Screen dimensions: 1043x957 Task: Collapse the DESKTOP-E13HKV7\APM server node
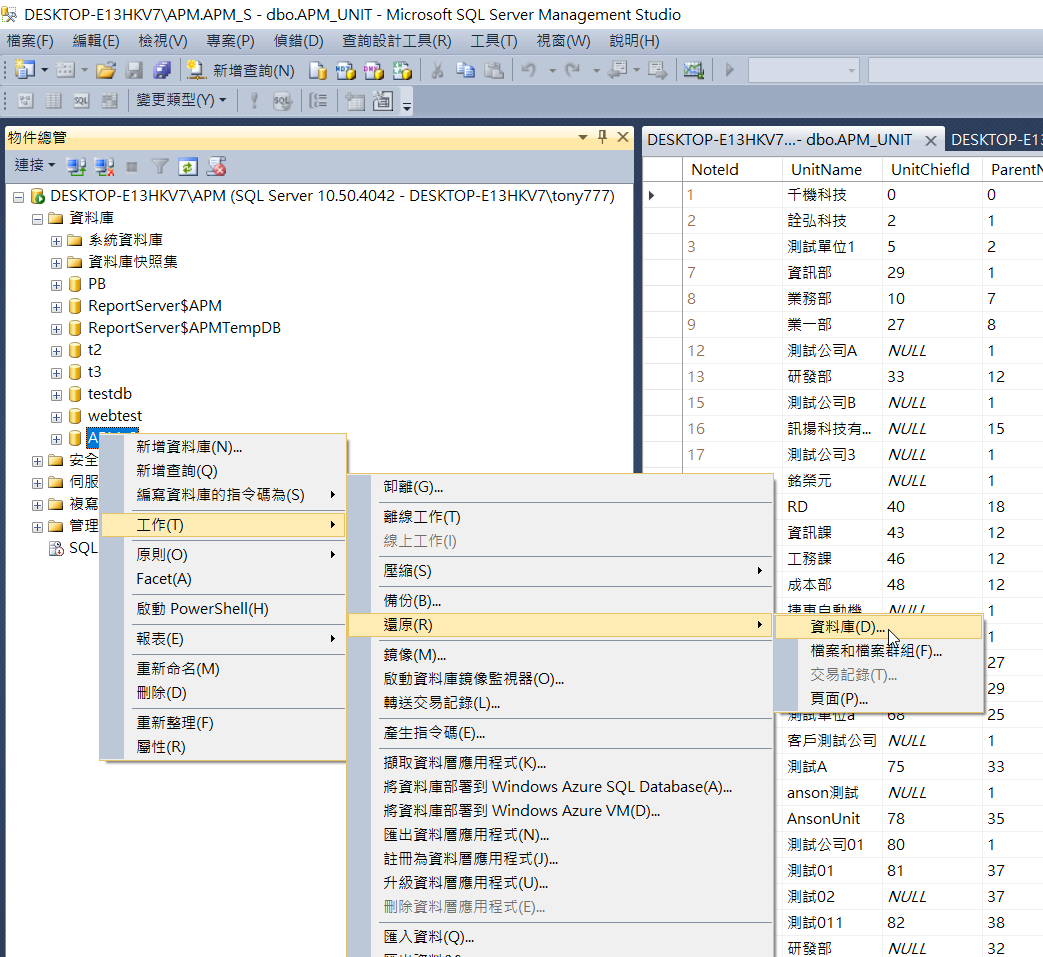(x=19, y=197)
